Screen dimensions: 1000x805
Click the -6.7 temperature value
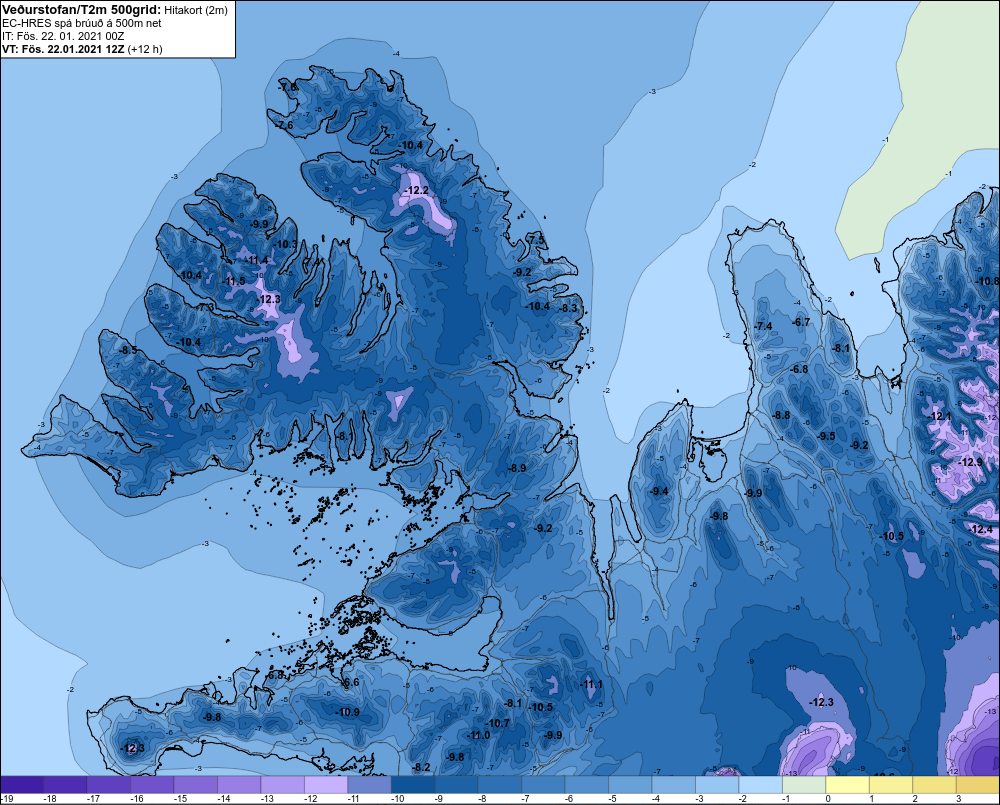801,322
